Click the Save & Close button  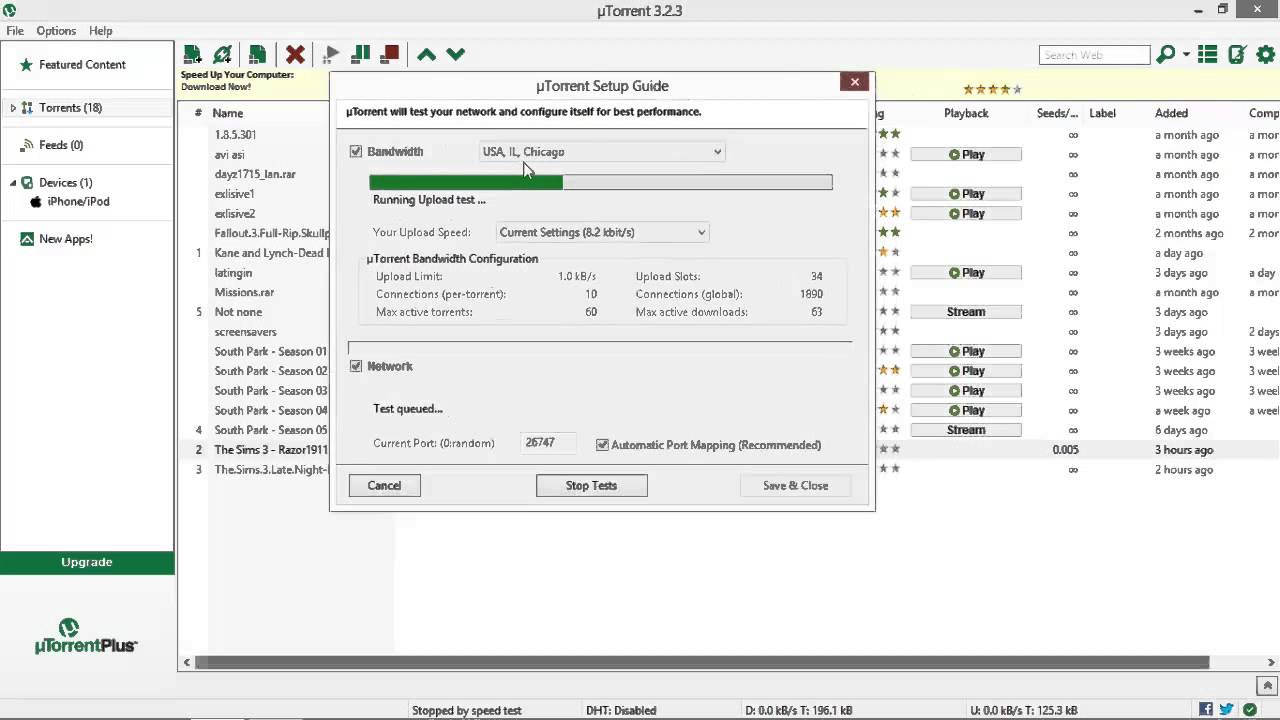tap(795, 486)
